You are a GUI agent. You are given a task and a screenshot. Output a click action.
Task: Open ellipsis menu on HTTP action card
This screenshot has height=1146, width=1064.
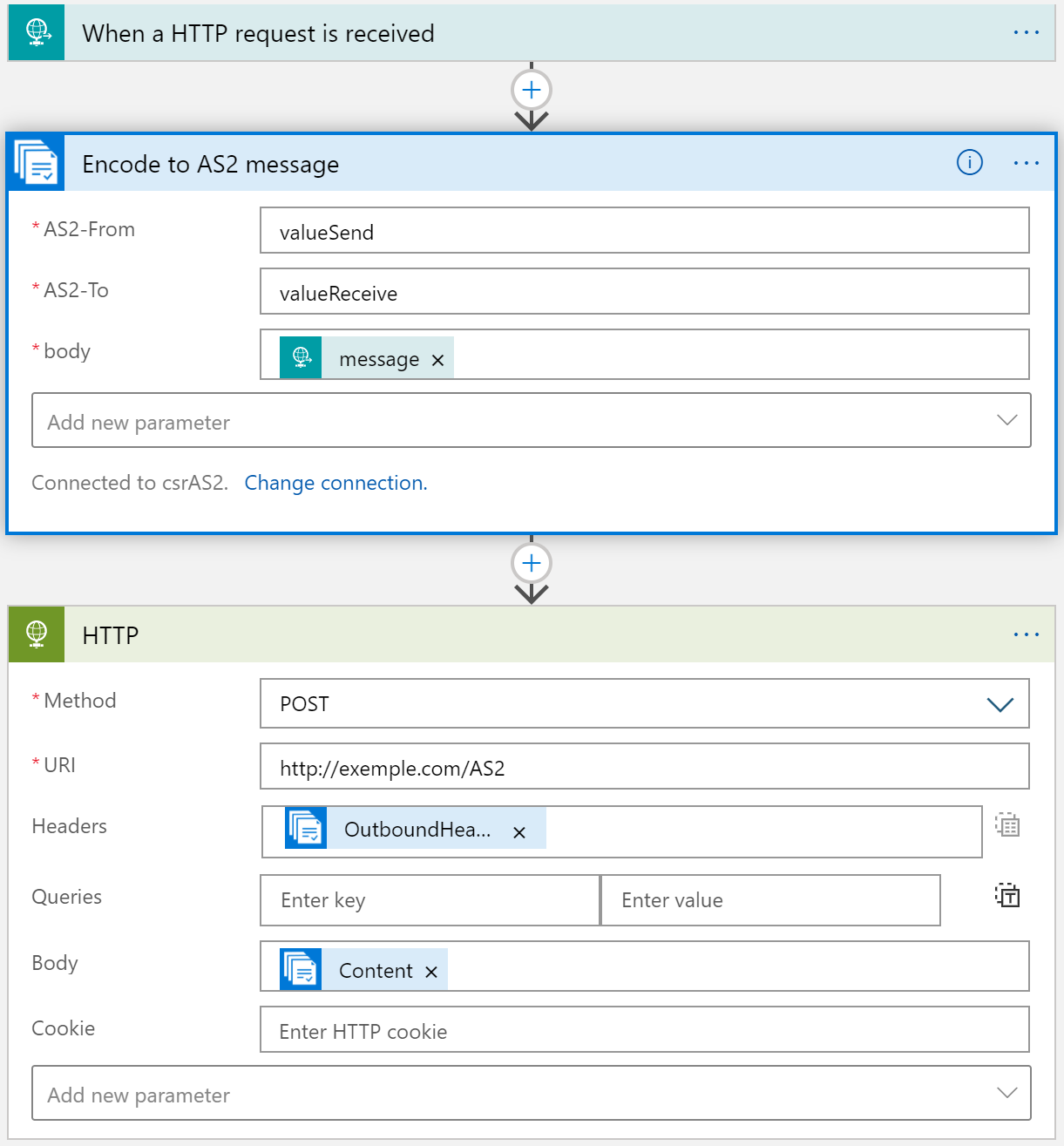pyautogui.click(x=1027, y=634)
